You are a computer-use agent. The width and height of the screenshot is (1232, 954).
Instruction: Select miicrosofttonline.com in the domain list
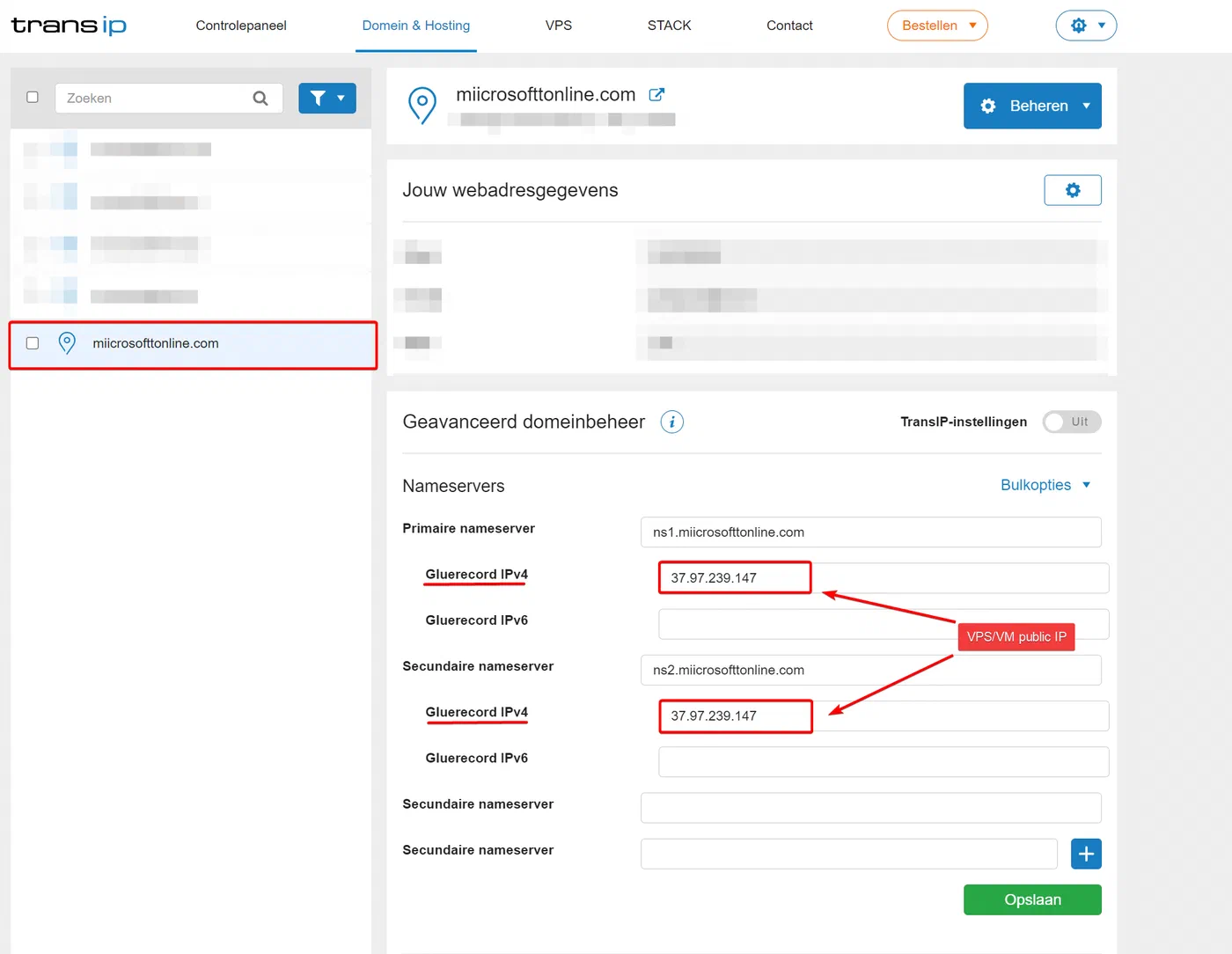coord(193,344)
